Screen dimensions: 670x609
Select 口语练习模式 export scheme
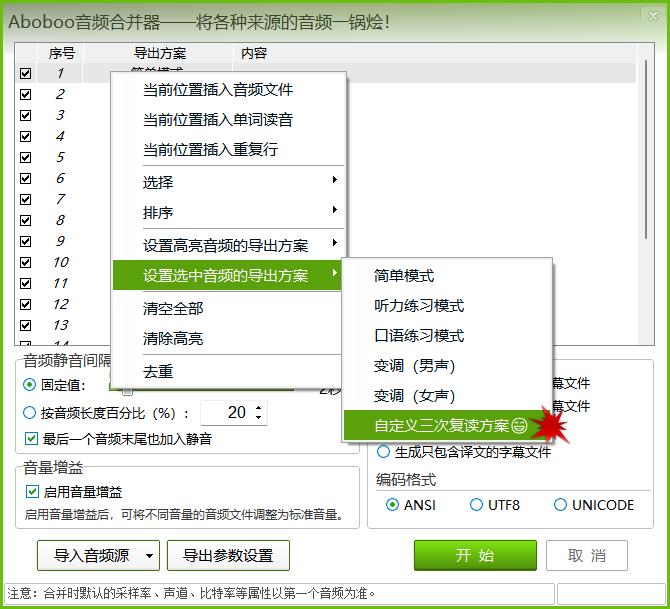447,335
